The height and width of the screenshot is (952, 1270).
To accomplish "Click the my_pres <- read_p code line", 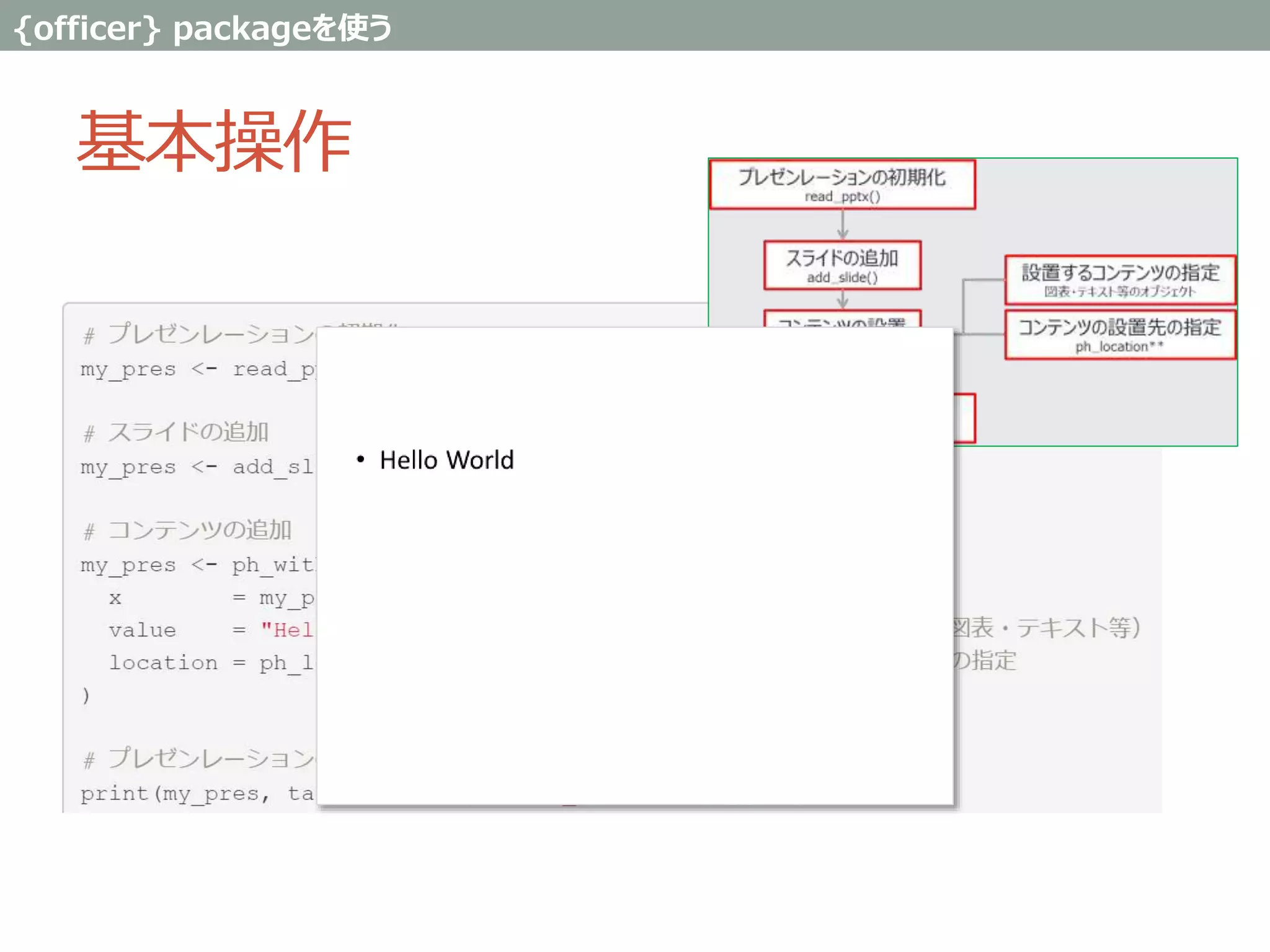I will click(198, 369).
